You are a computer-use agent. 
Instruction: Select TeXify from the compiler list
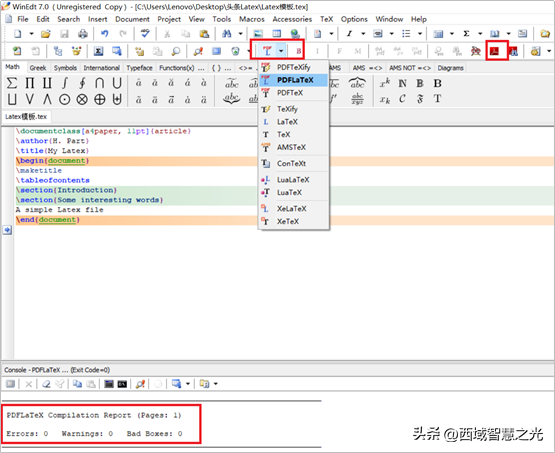tap(294, 109)
